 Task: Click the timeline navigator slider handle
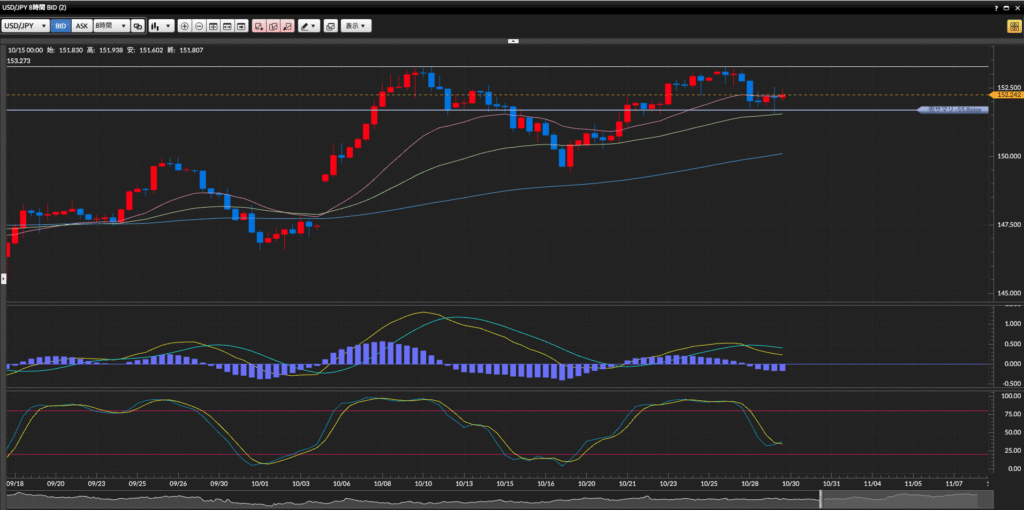820,498
